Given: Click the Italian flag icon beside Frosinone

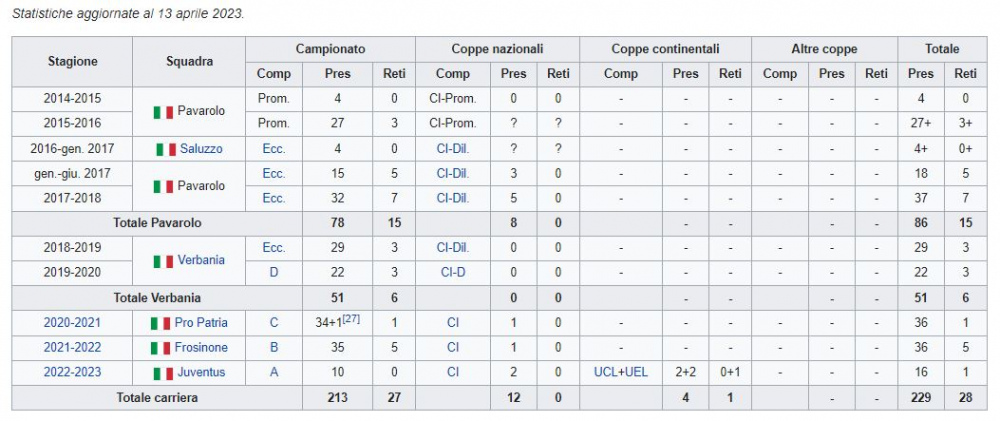Looking at the screenshot, I should 161,348.
